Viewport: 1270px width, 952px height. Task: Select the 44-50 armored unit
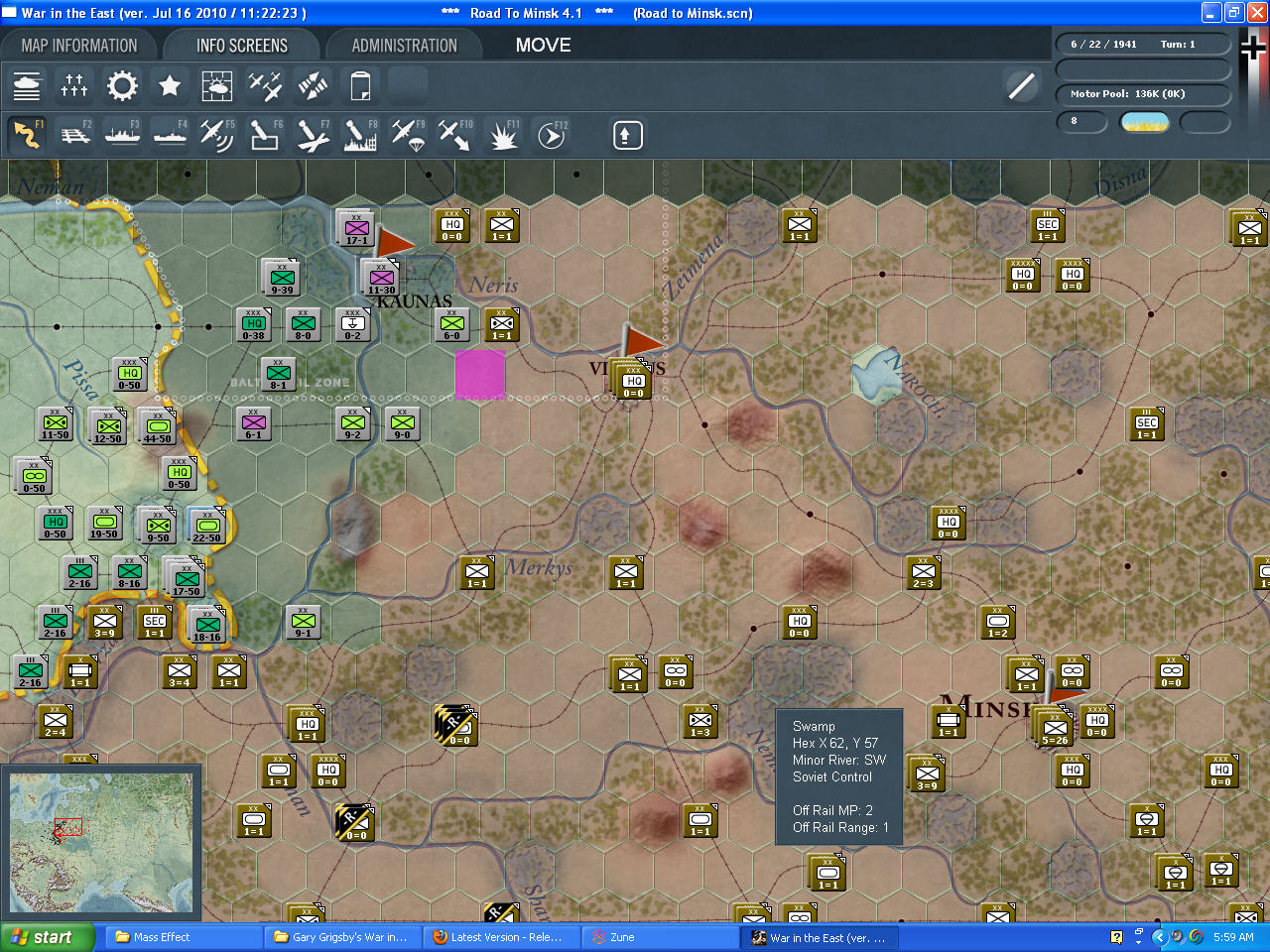157,427
